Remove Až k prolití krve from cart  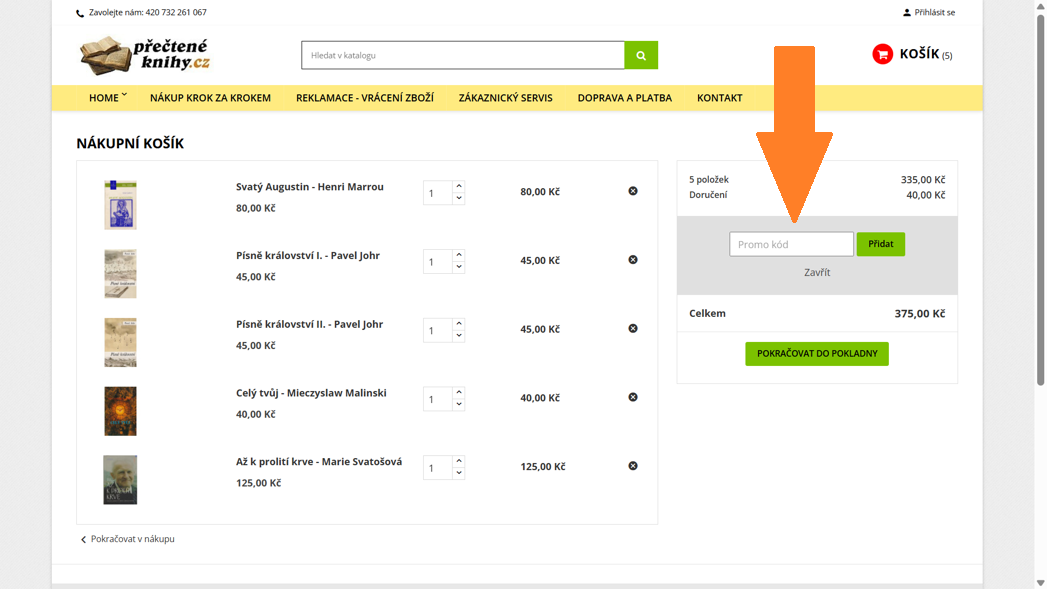(633, 466)
